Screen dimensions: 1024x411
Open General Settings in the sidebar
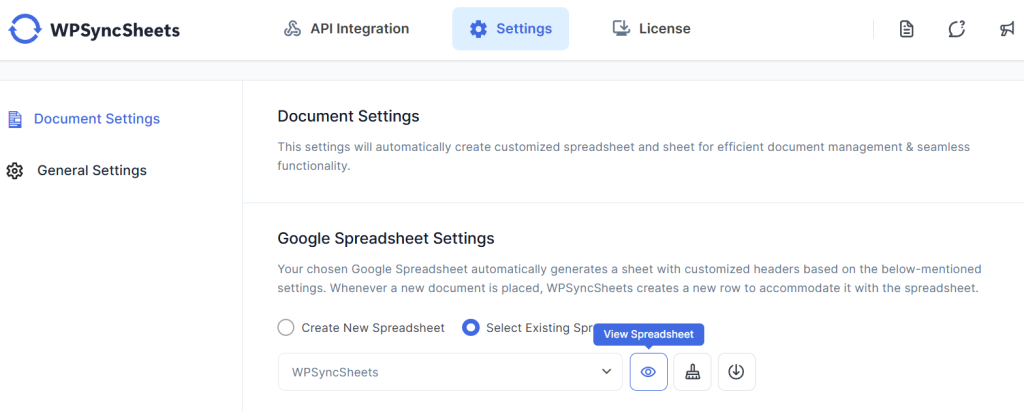(77, 171)
